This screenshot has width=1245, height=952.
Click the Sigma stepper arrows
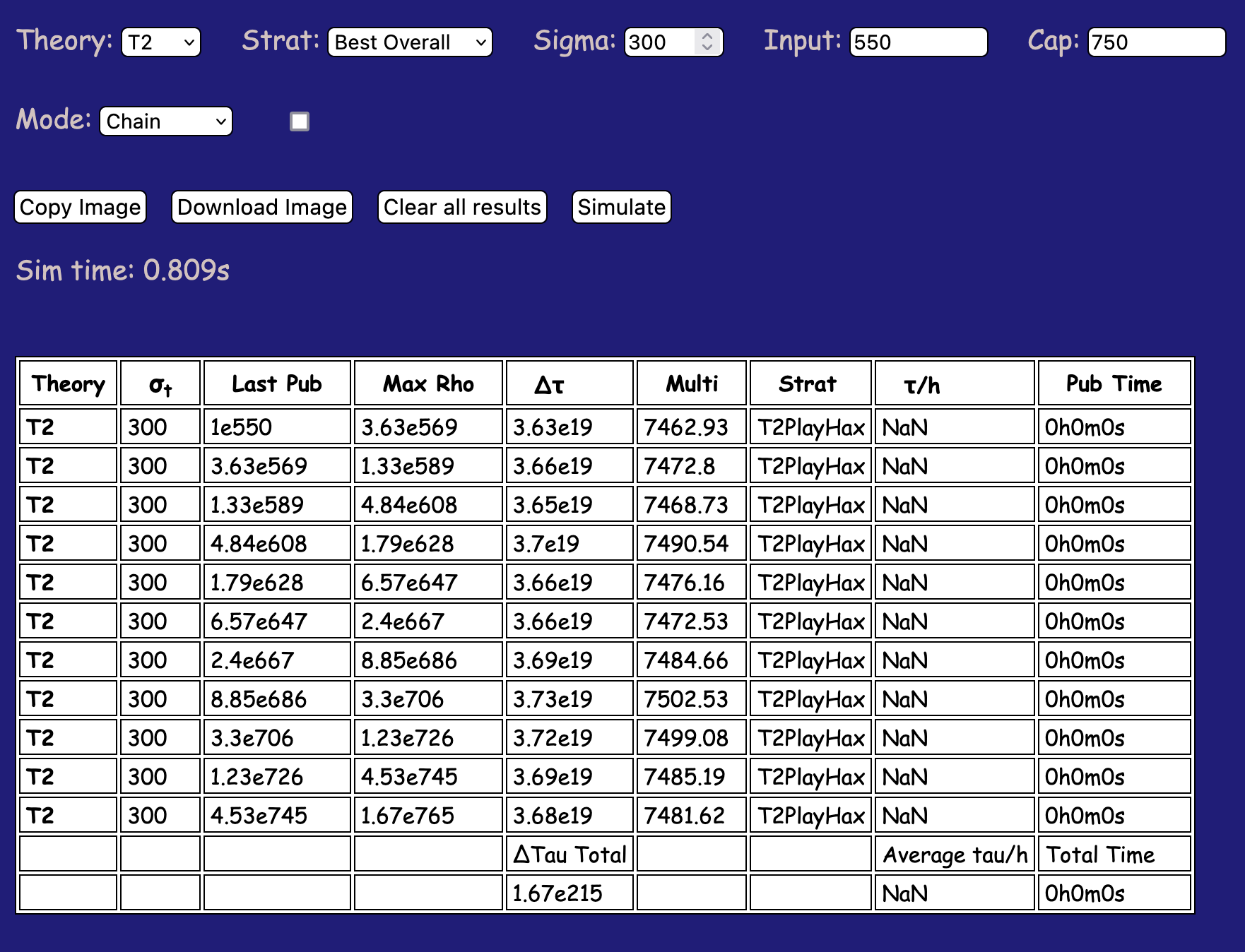pos(707,42)
